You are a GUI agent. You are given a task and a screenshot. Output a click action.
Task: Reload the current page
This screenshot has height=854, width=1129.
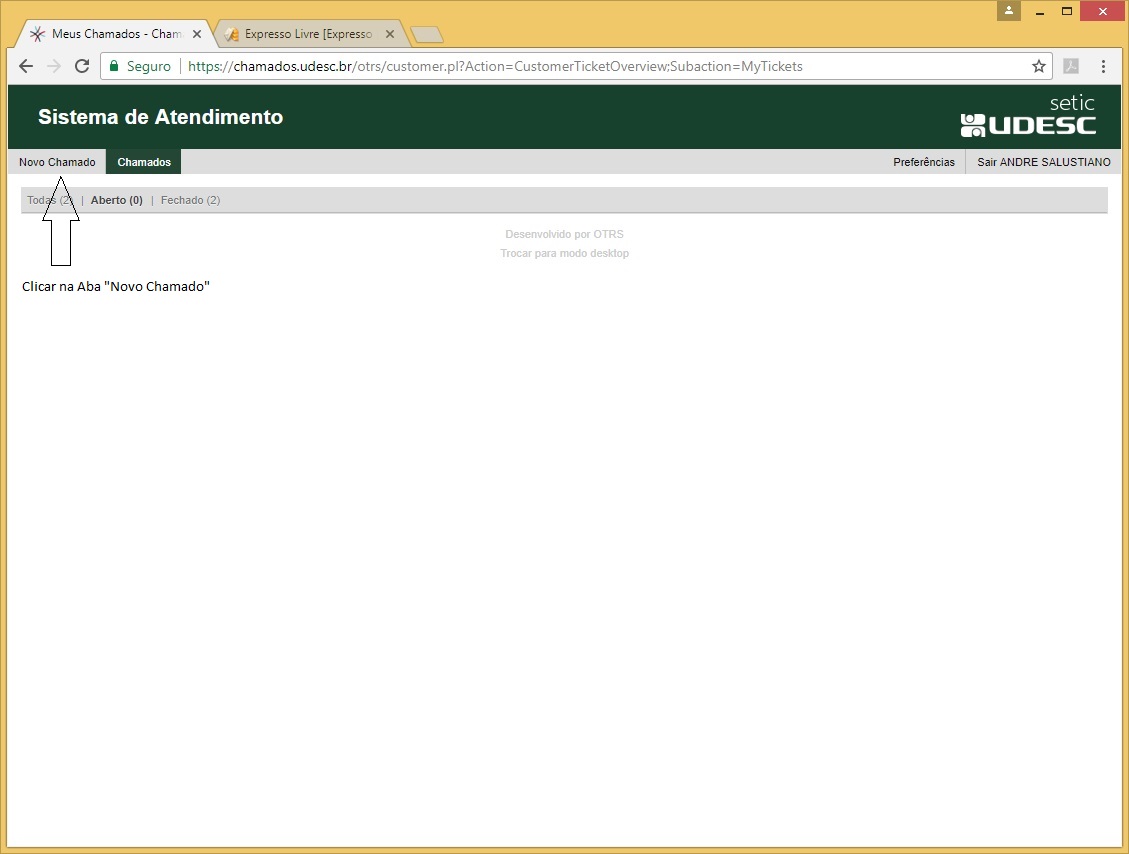pyautogui.click(x=82, y=66)
